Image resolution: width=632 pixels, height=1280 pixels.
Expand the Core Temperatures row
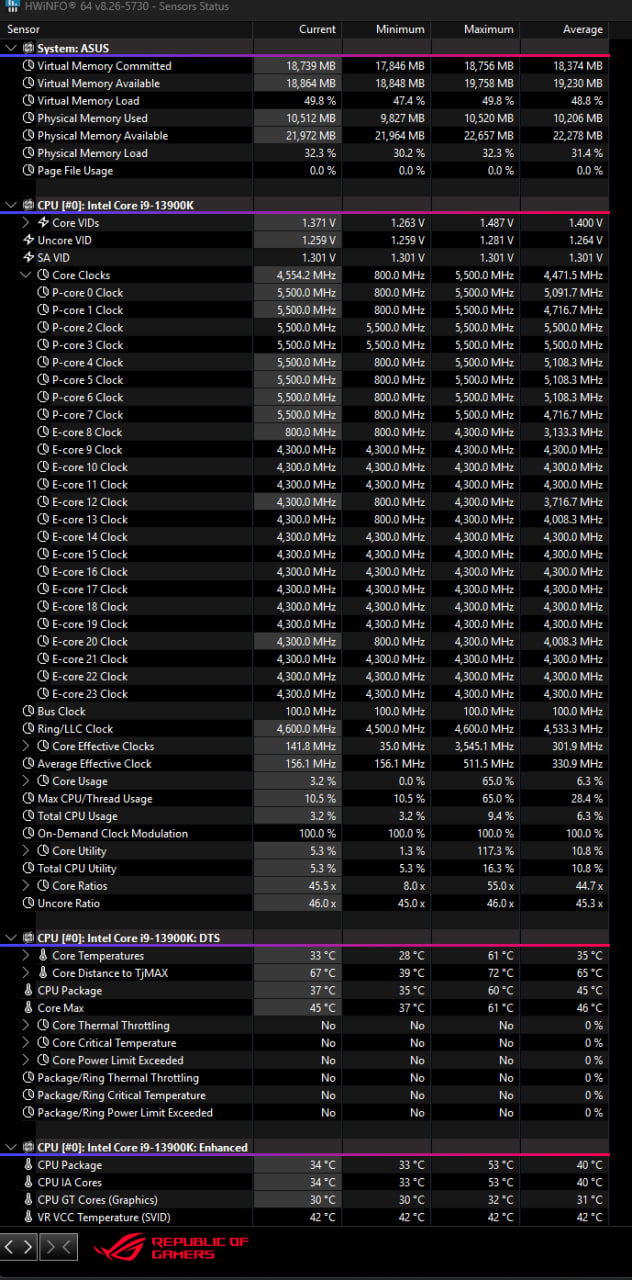point(27,956)
